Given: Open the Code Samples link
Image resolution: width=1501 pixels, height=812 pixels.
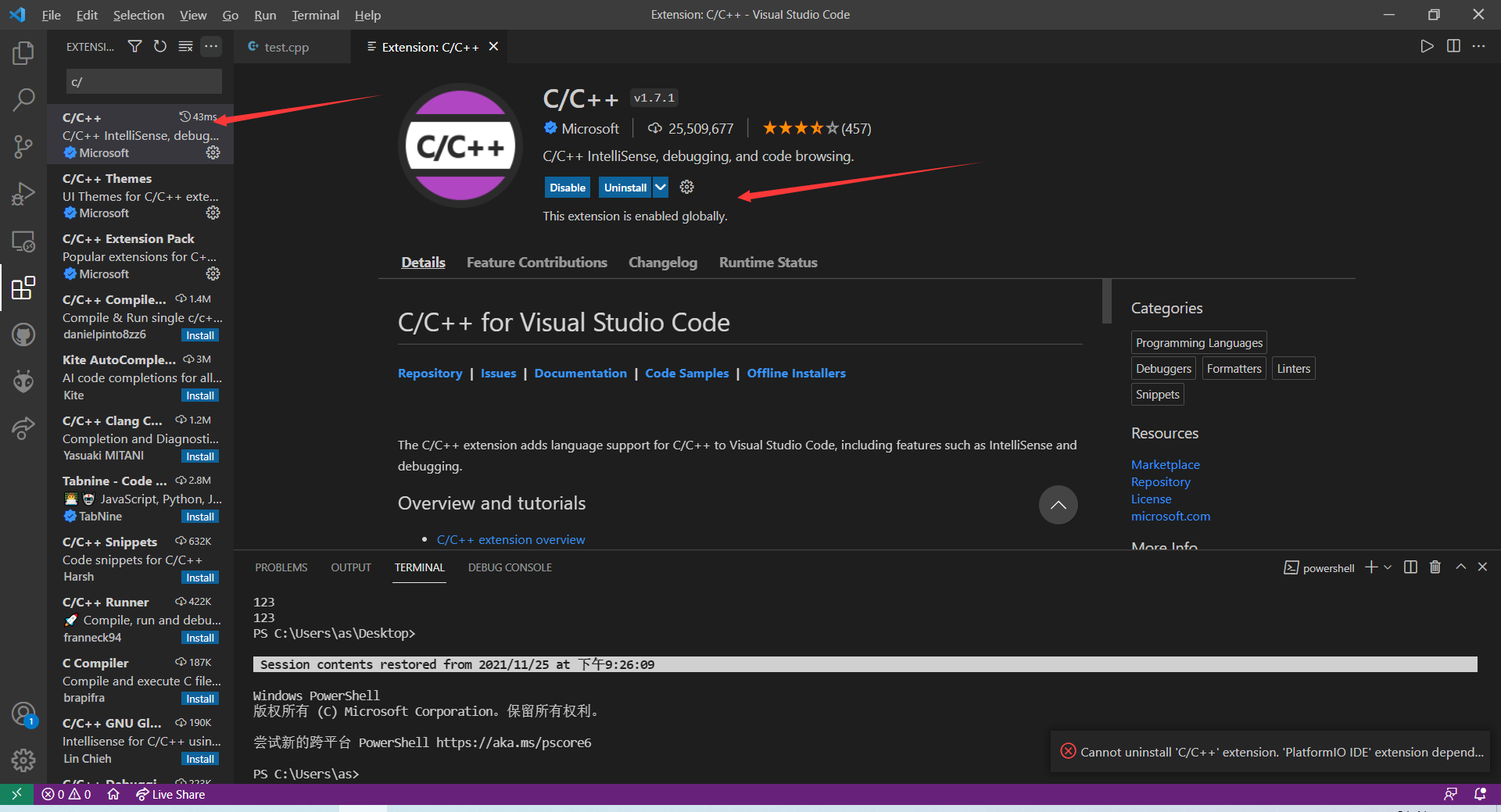Looking at the screenshot, I should (687, 374).
